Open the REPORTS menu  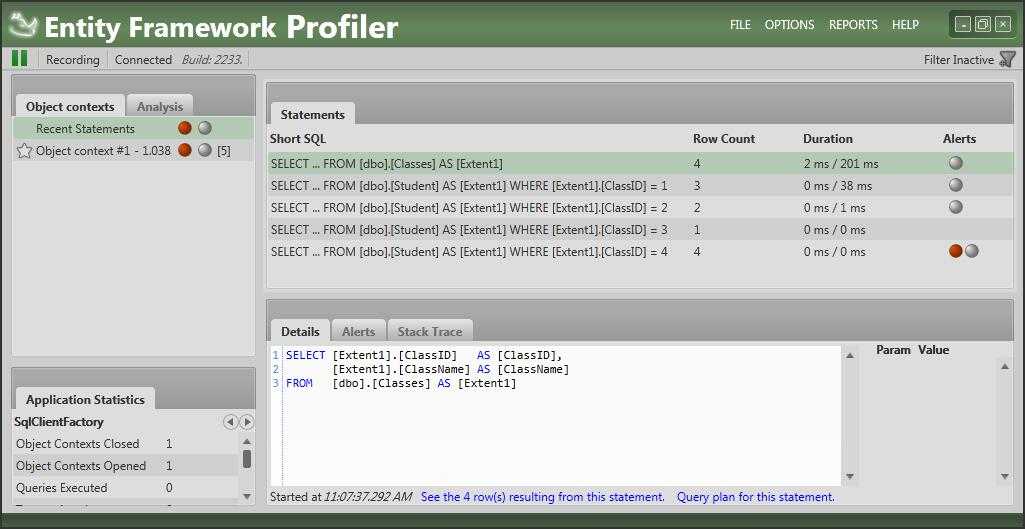(853, 25)
